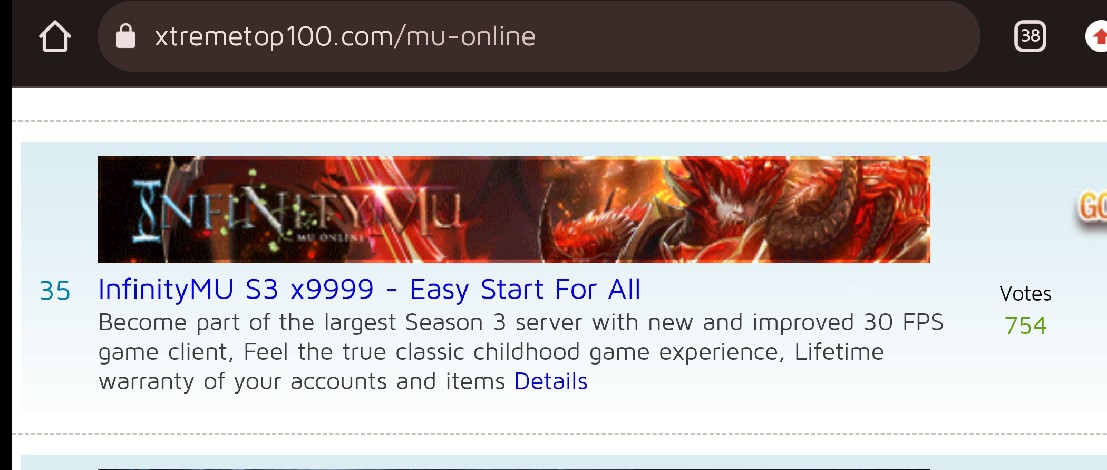Image resolution: width=1107 pixels, height=470 pixels.
Task: Click the Votes label
Action: click(1025, 294)
